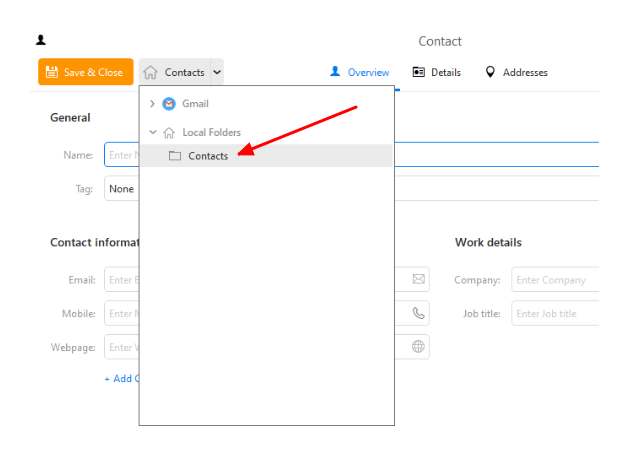Click the floppy disk icon on Save & Close

[52, 72]
